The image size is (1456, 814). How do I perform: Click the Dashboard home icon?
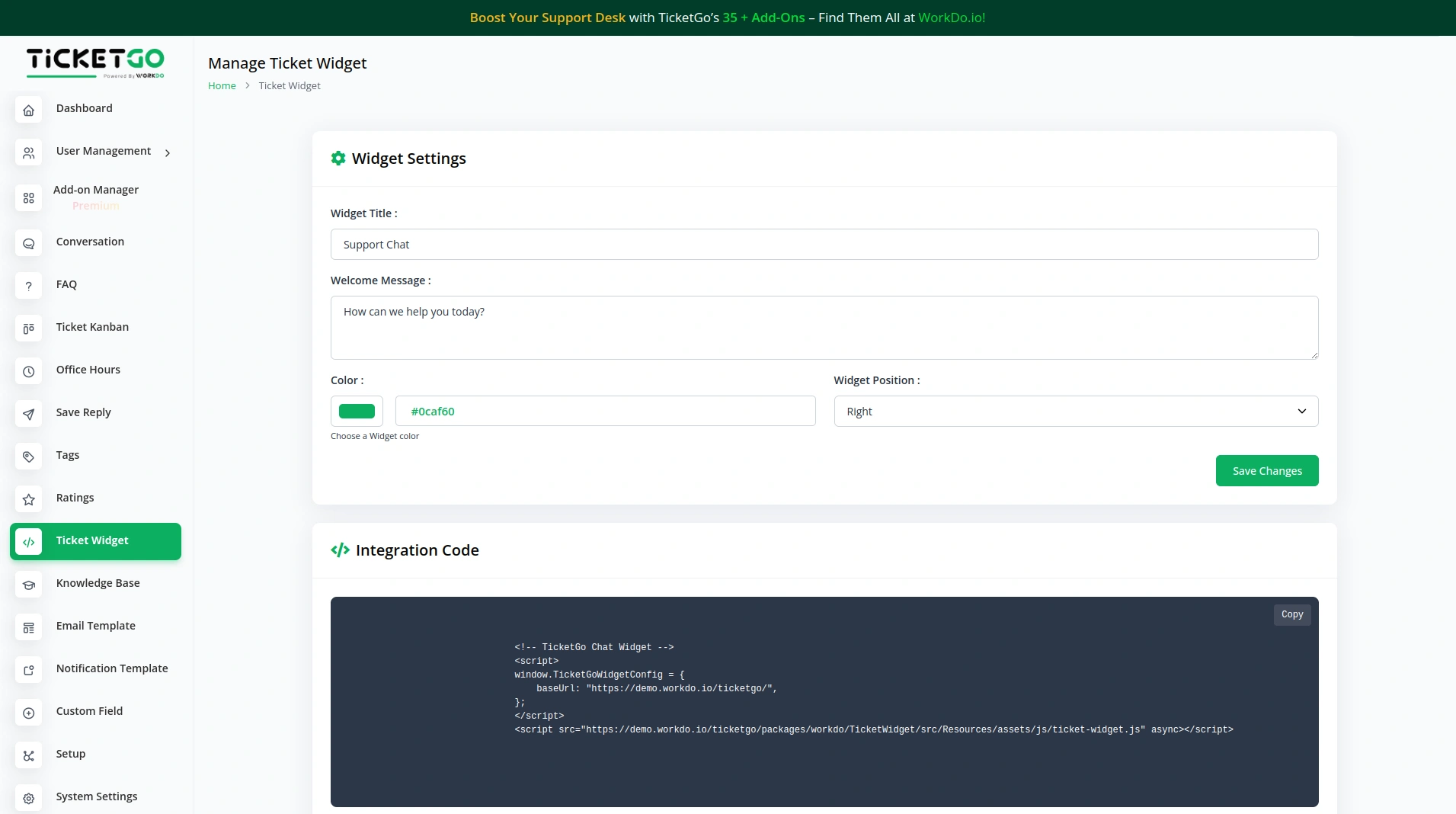click(28, 110)
